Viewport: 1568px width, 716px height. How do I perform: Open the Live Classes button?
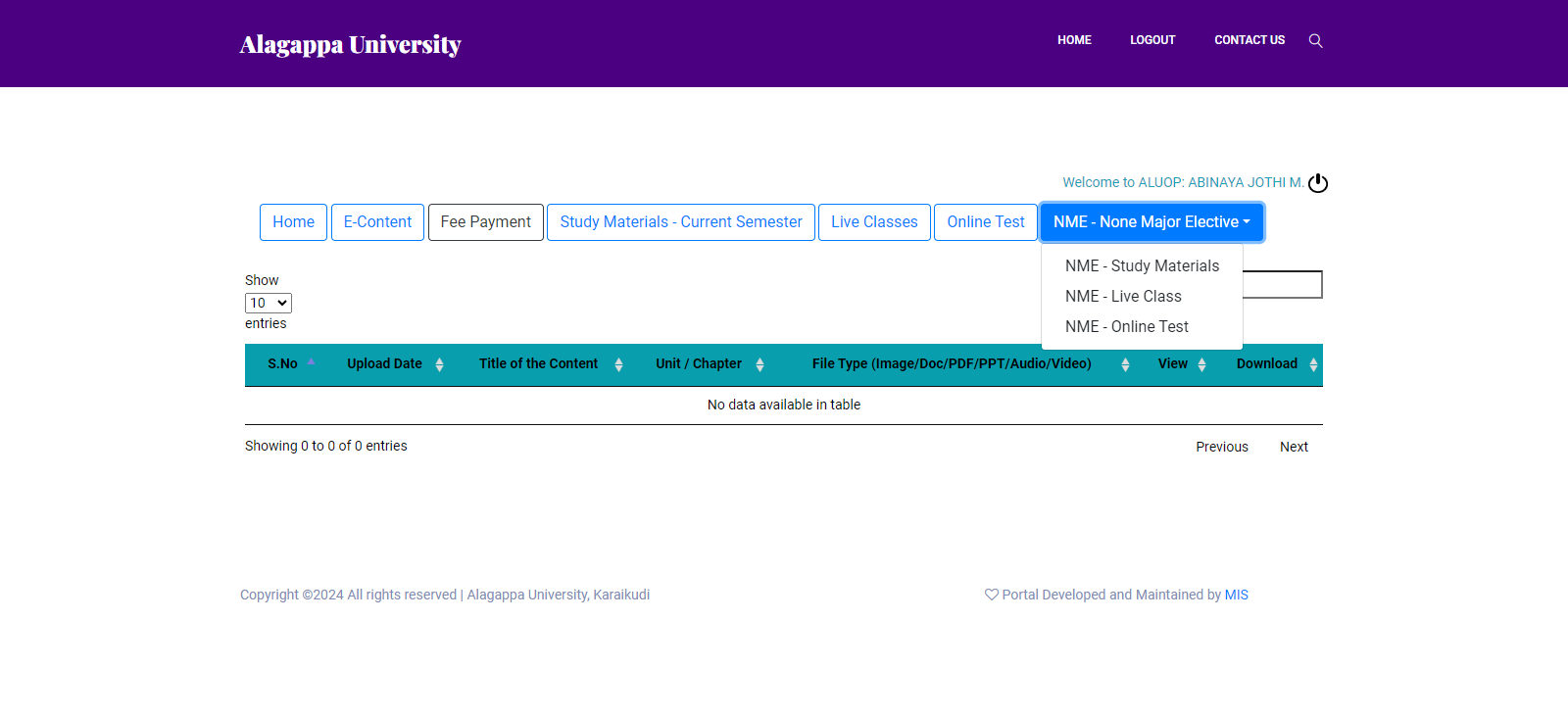pyautogui.click(x=874, y=222)
